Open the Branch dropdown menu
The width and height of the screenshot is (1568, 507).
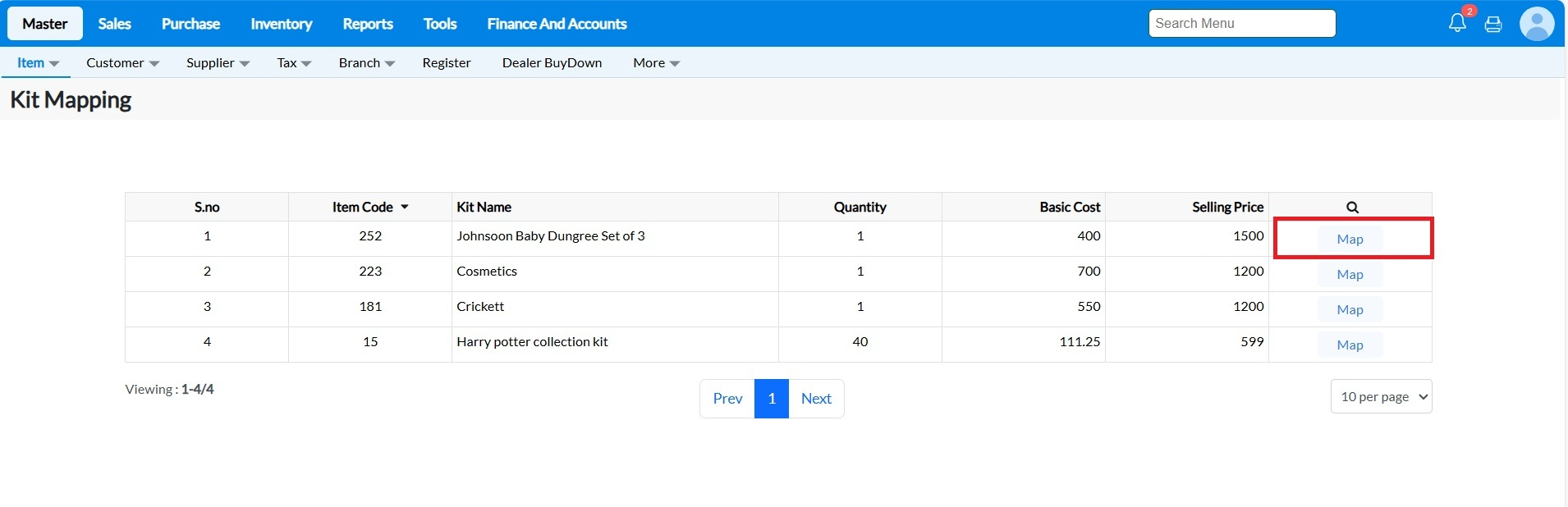click(x=366, y=63)
